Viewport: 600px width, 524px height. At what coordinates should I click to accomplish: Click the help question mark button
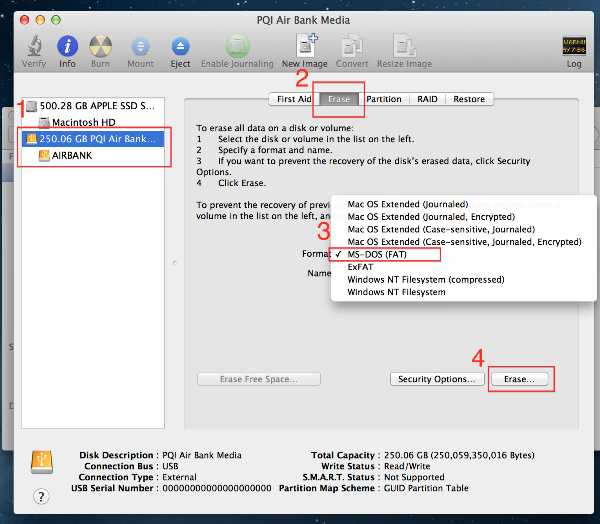coord(41,496)
